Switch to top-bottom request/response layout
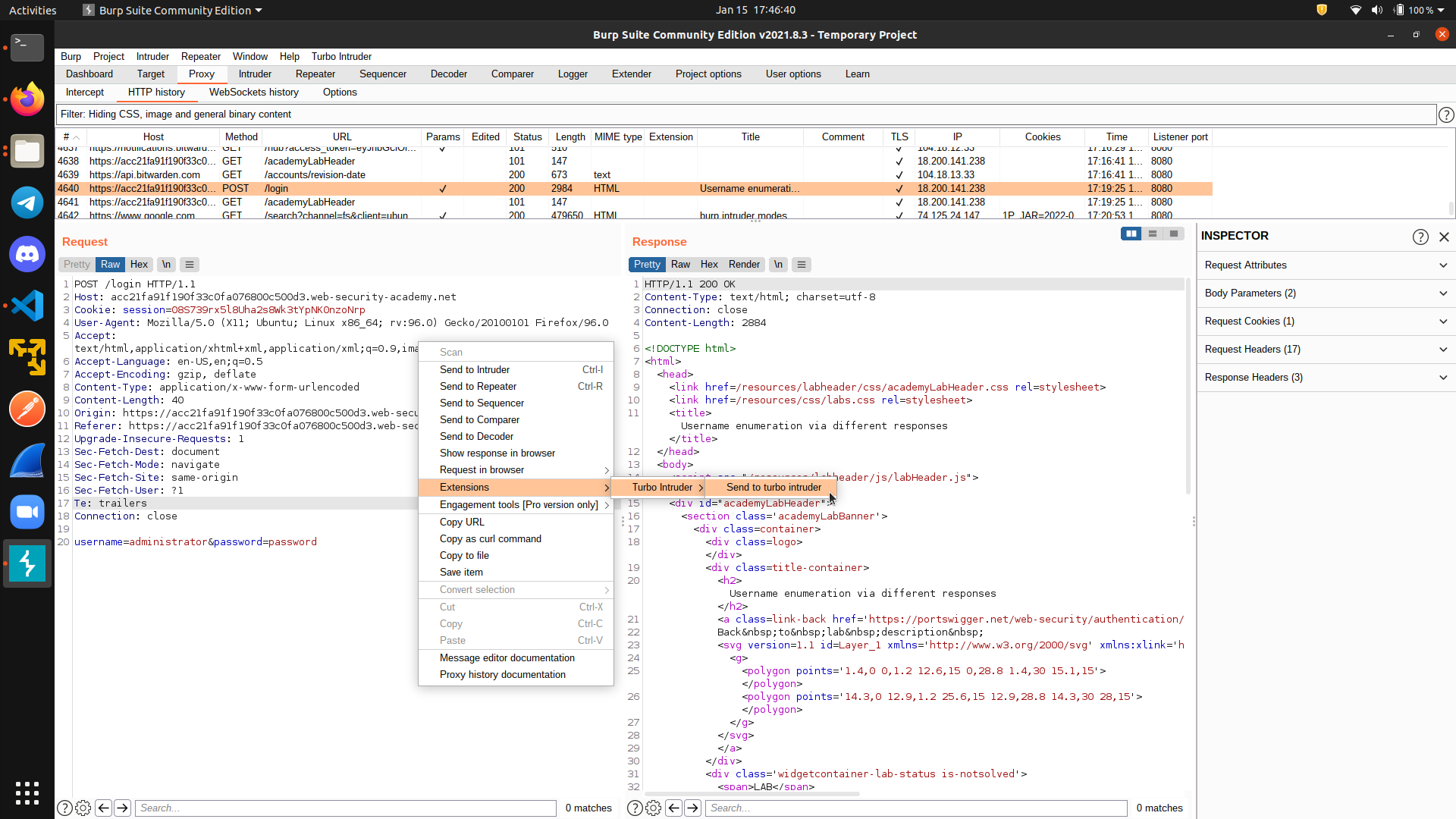The image size is (1456, 819). tap(1153, 234)
